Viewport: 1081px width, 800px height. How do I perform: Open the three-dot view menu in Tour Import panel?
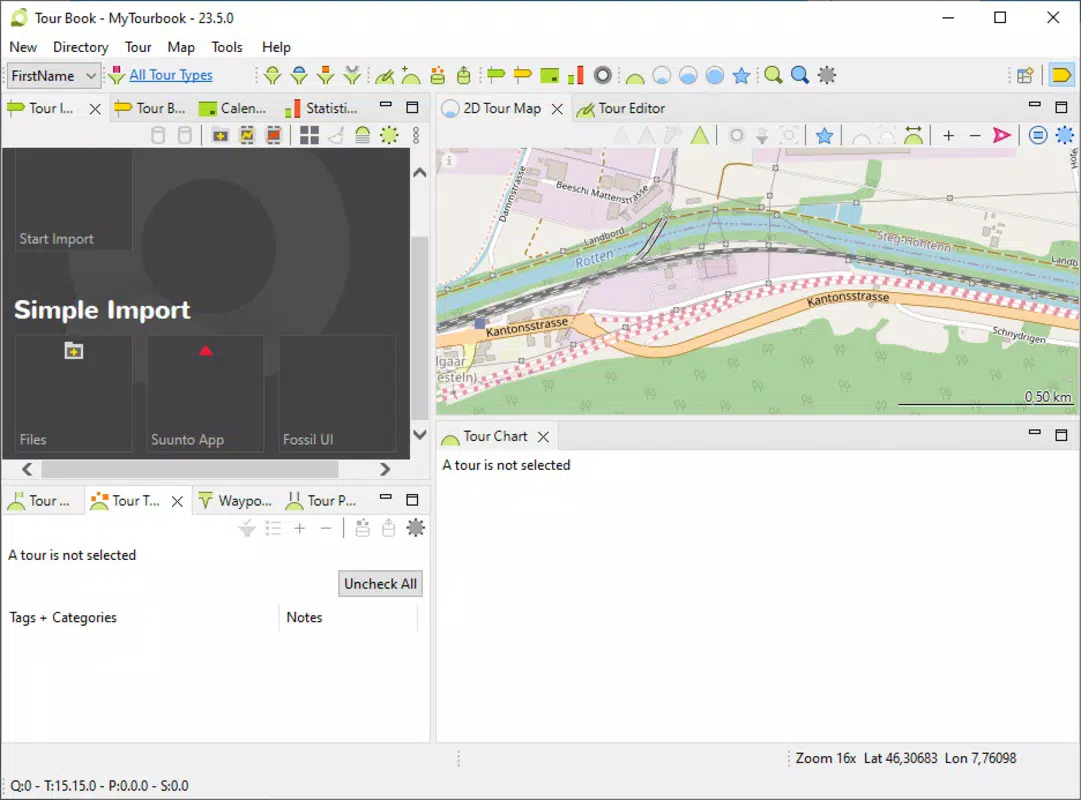(416, 135)
